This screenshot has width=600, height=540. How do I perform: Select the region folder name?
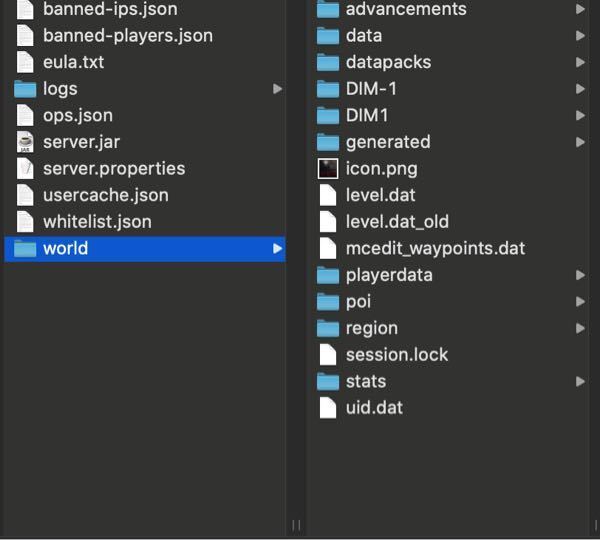click(x=372, y=329)
